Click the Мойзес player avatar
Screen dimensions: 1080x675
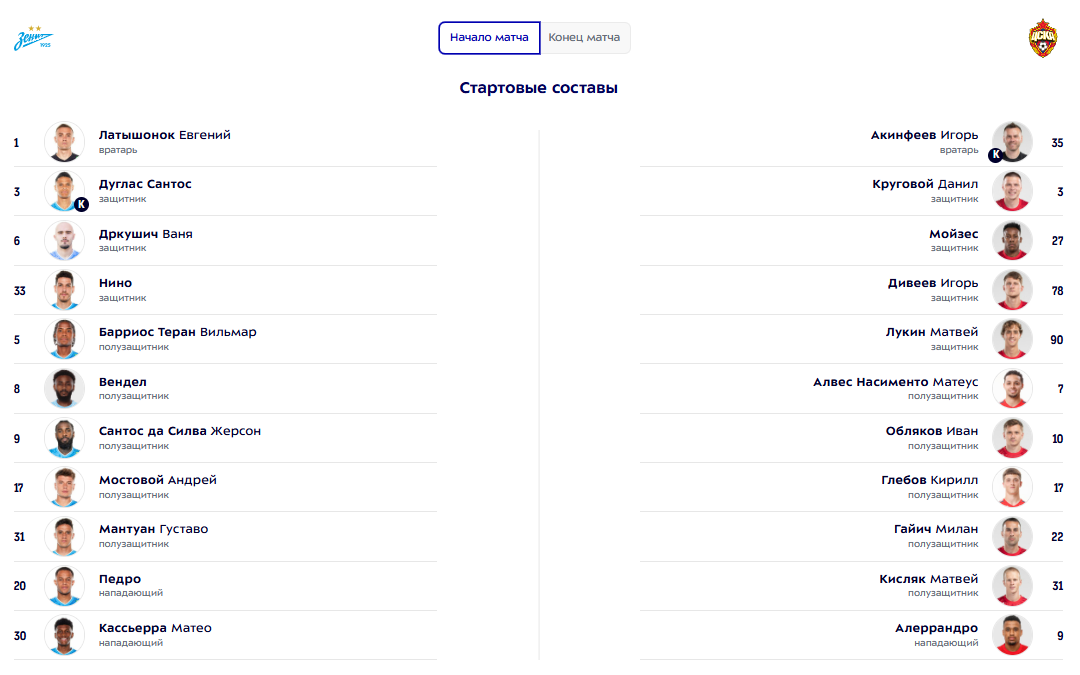pos(1012,241)
